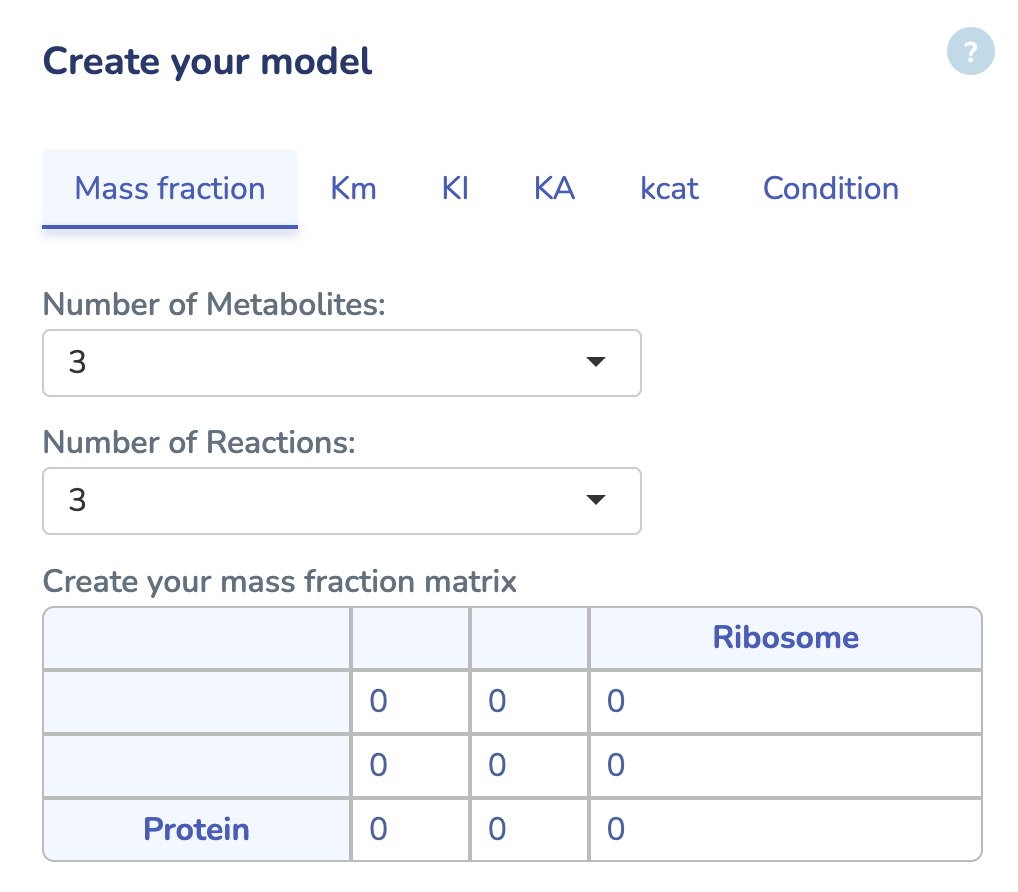Click the Ribosome column header

[x=786, y=637]
